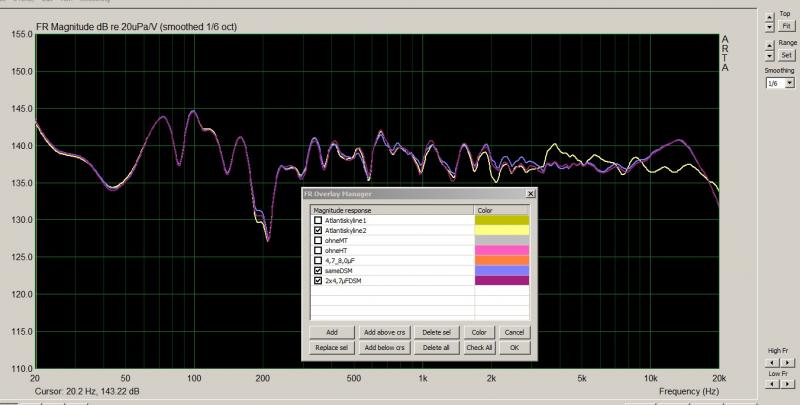The width and height of the screenshot is (800, 405).
Task: Click the 2x4,7µFDSM purple color swatch
Action: point(503,281)
